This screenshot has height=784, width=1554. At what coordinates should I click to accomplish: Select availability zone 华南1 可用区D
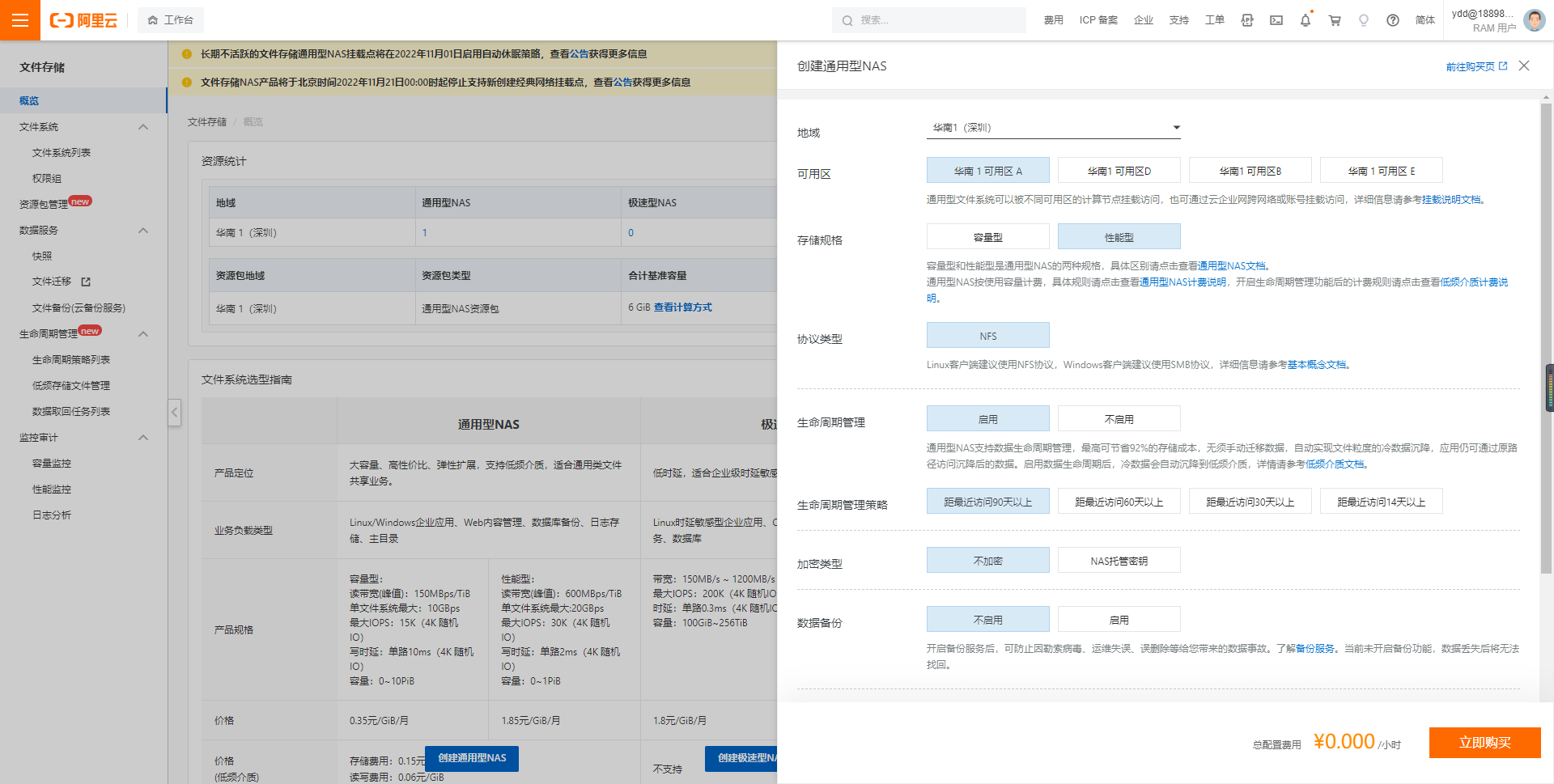(x=1119, y=171)
